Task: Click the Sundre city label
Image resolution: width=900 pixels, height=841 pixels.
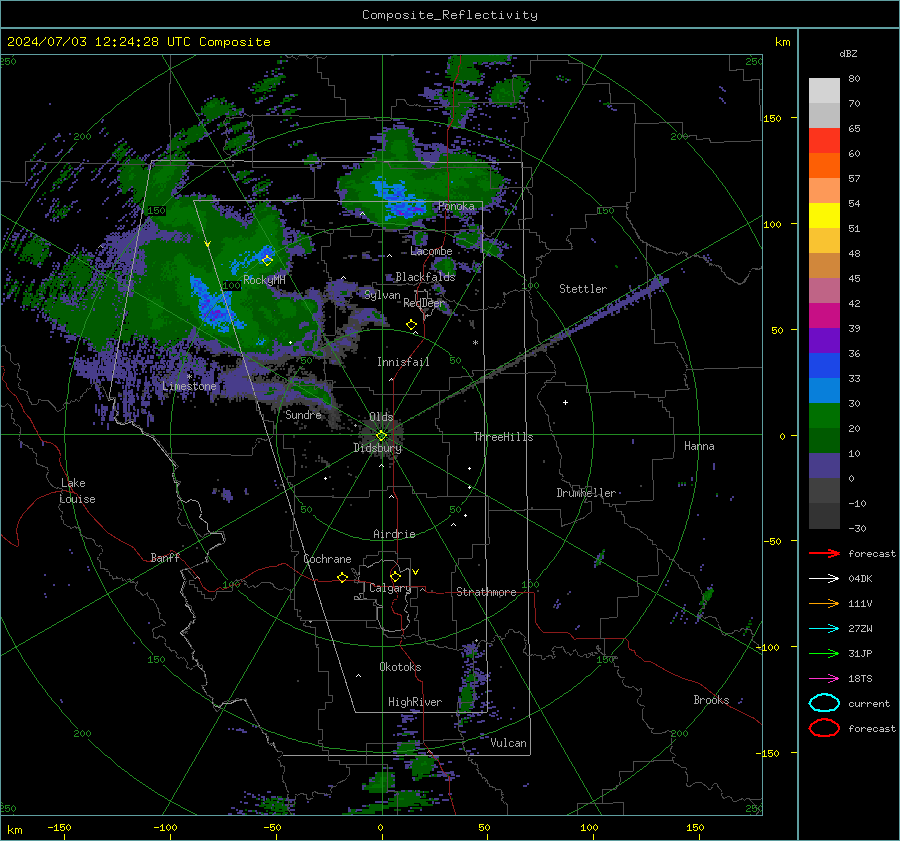Action: pyautogui.click(x=303, y=415)
